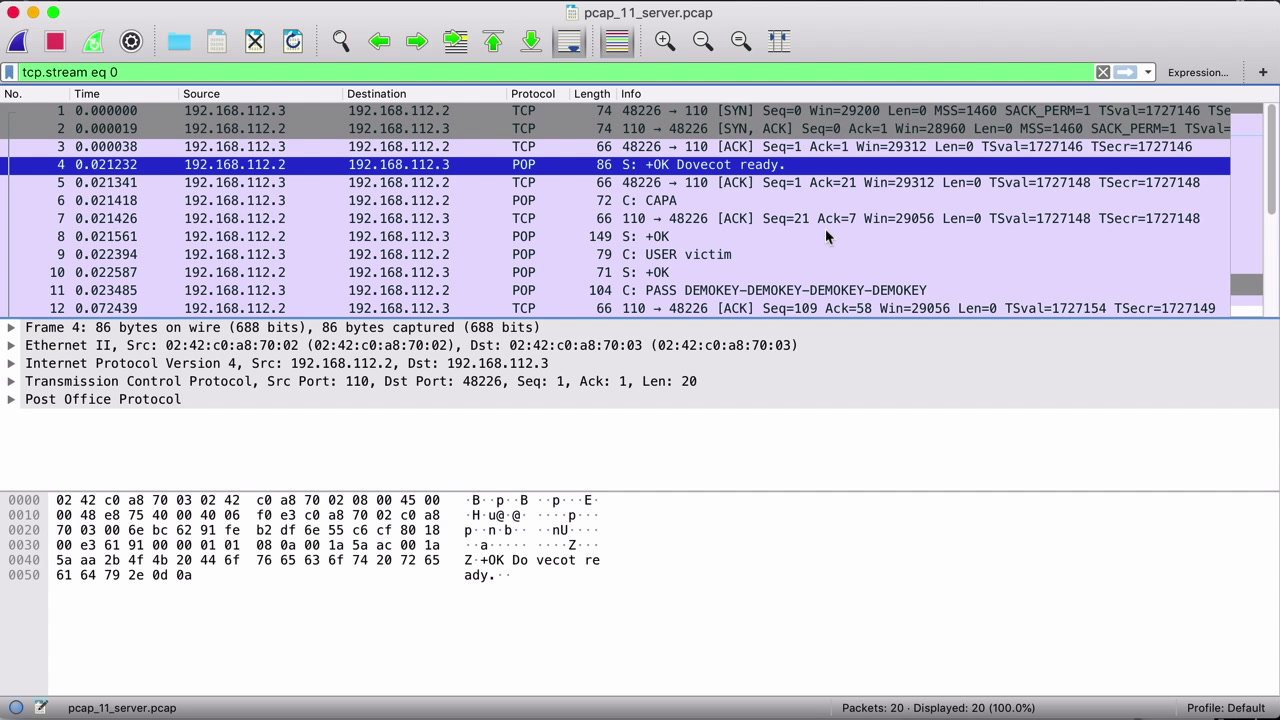Start capturing packets with shark fin icon
Image resolution: width=1280 pixels, height=720 pixels.
pyautogui.click(x=17, y=41)
